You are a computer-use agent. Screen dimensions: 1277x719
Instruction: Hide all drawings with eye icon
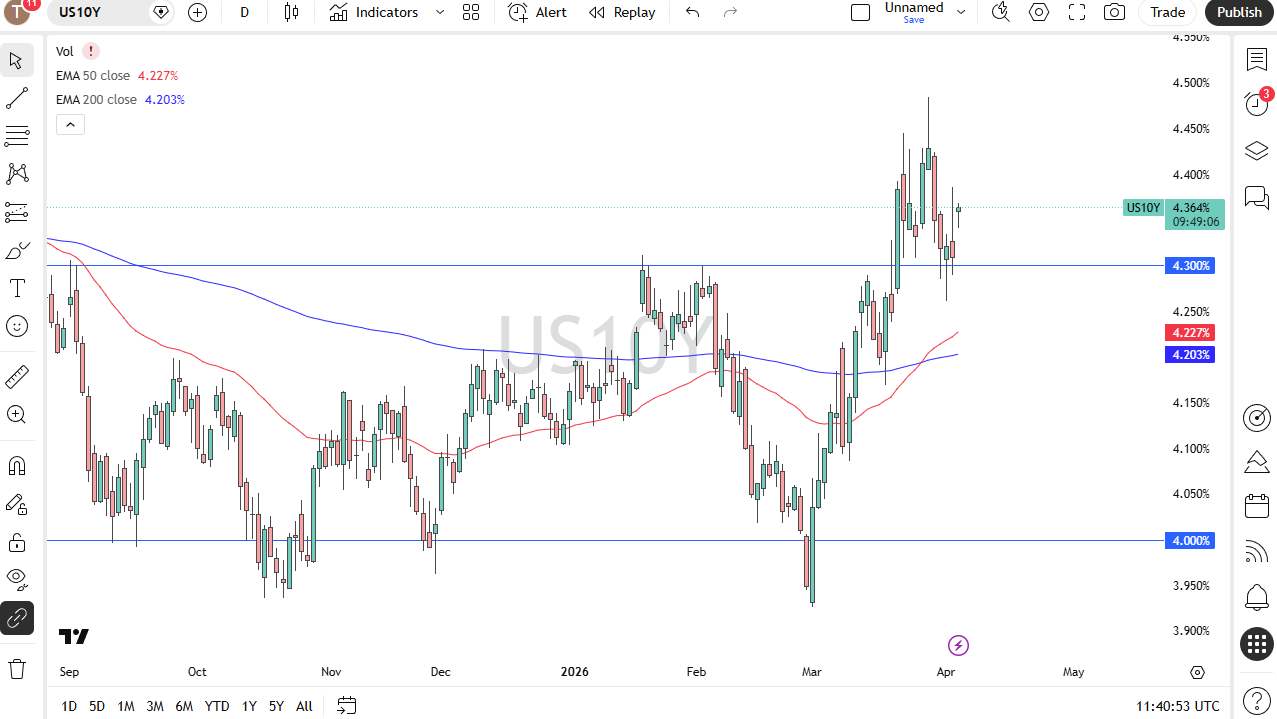click(x=17, y=580)
